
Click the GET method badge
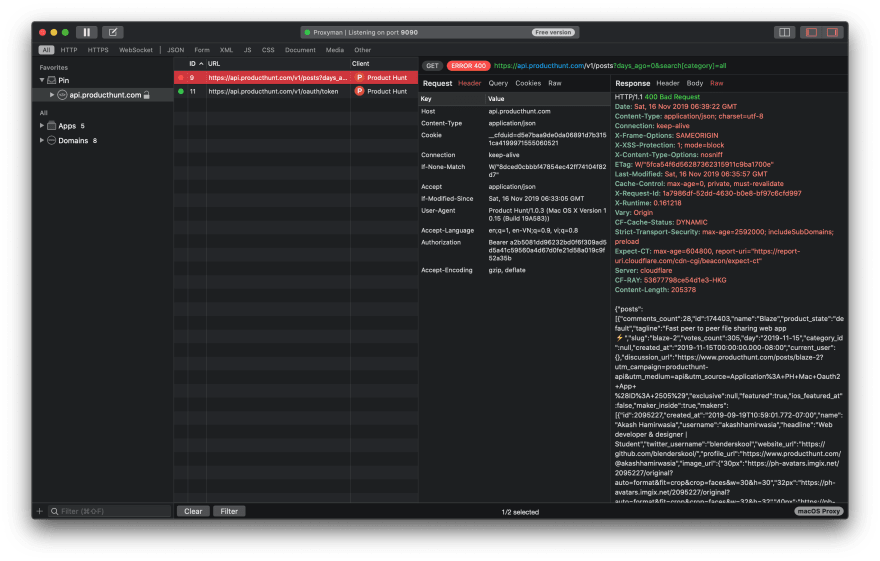[432, 66]
